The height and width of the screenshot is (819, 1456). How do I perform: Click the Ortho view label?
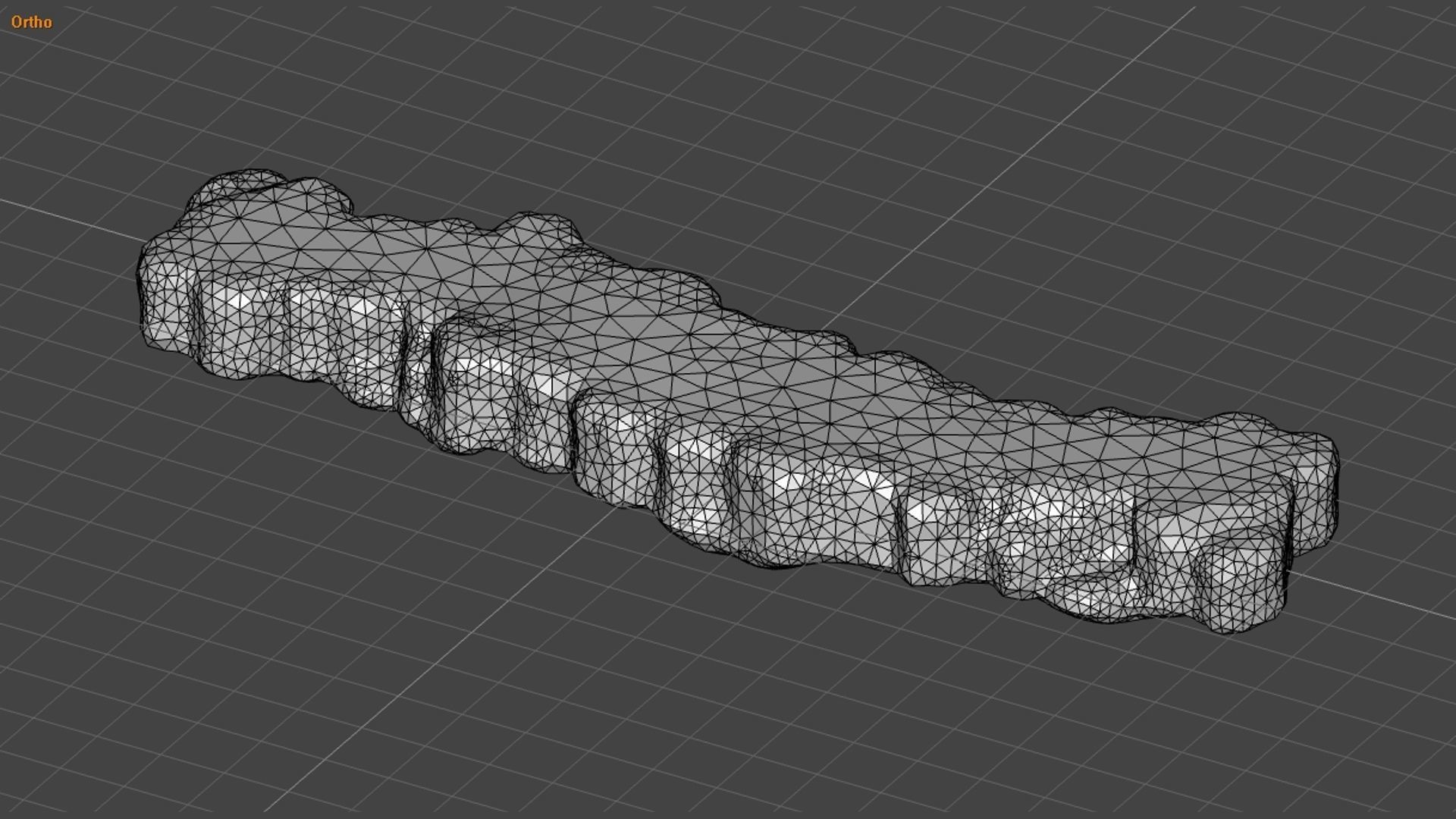(x=31, y=22)
